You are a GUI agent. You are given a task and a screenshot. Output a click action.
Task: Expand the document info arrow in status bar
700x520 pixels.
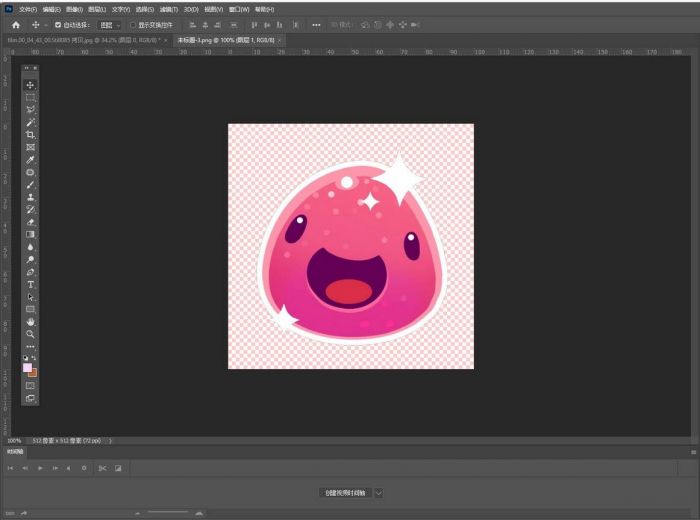(110, 440)
